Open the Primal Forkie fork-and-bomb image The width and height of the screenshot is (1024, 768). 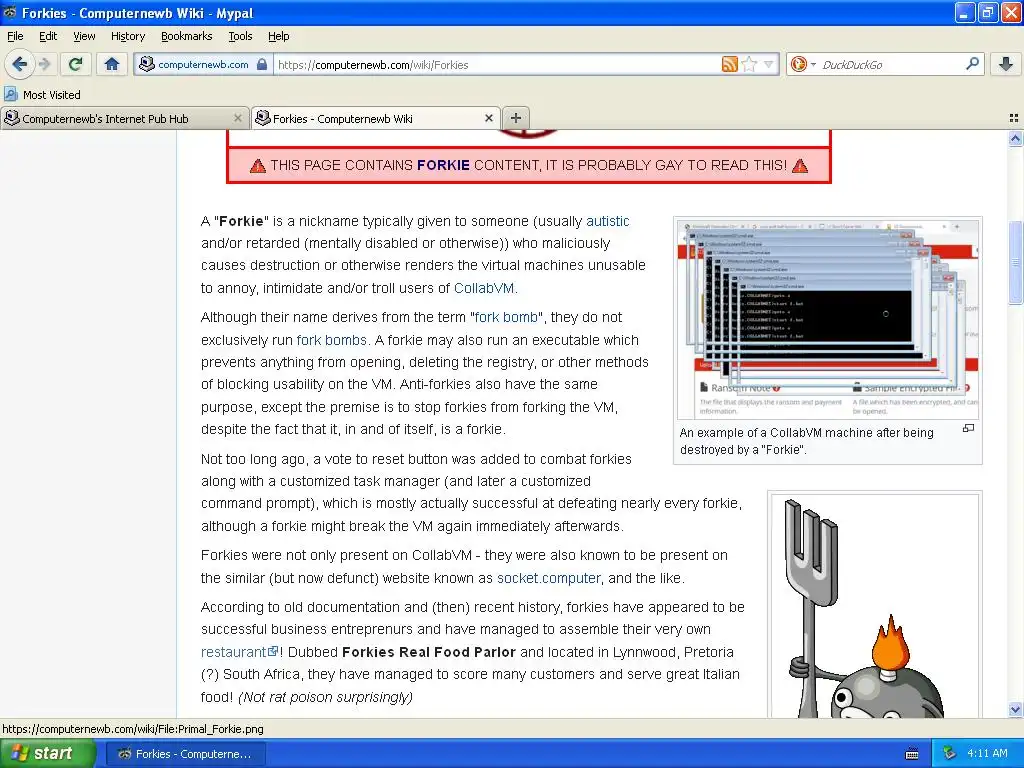874,606
